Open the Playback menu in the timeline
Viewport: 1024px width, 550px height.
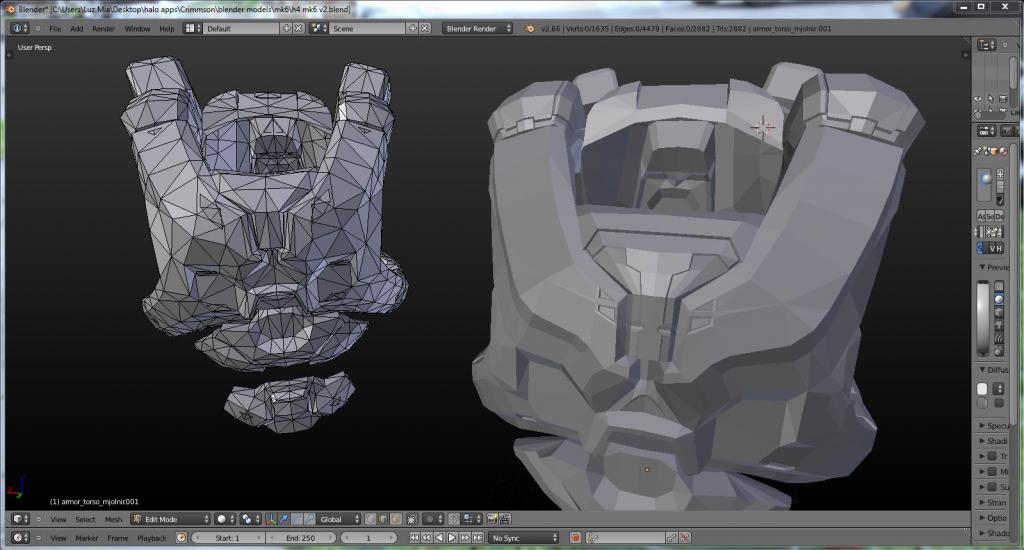click(x=152, y=538)
